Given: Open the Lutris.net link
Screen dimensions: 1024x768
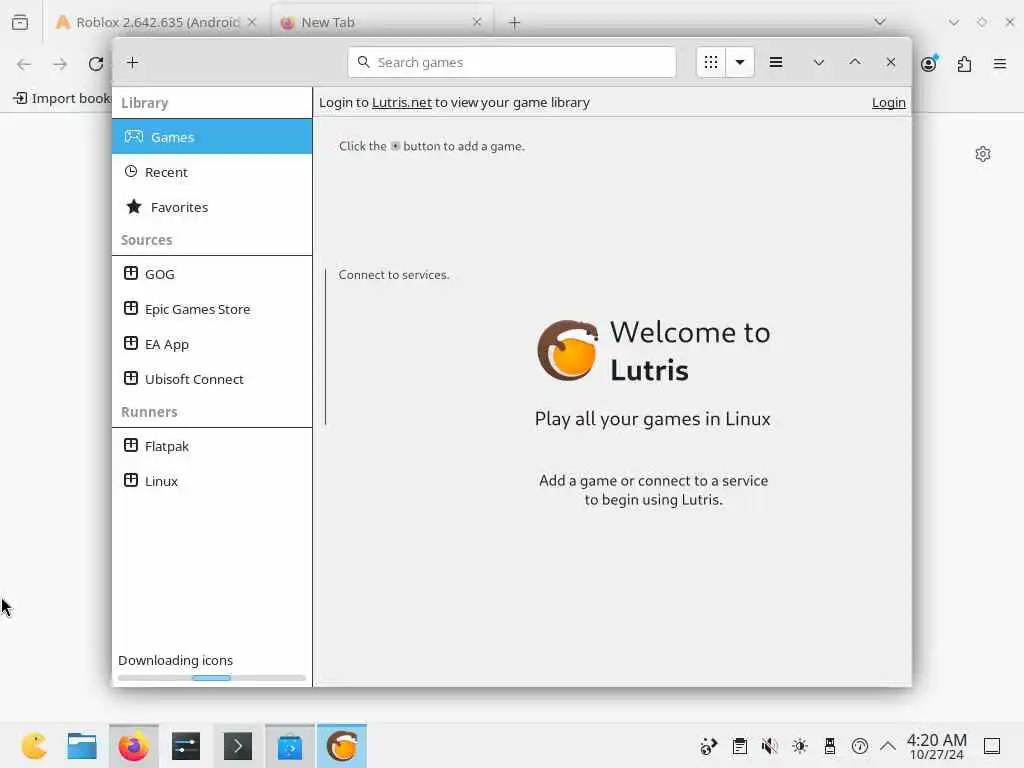Looking at the screenshot, I should tap(402, 103).
